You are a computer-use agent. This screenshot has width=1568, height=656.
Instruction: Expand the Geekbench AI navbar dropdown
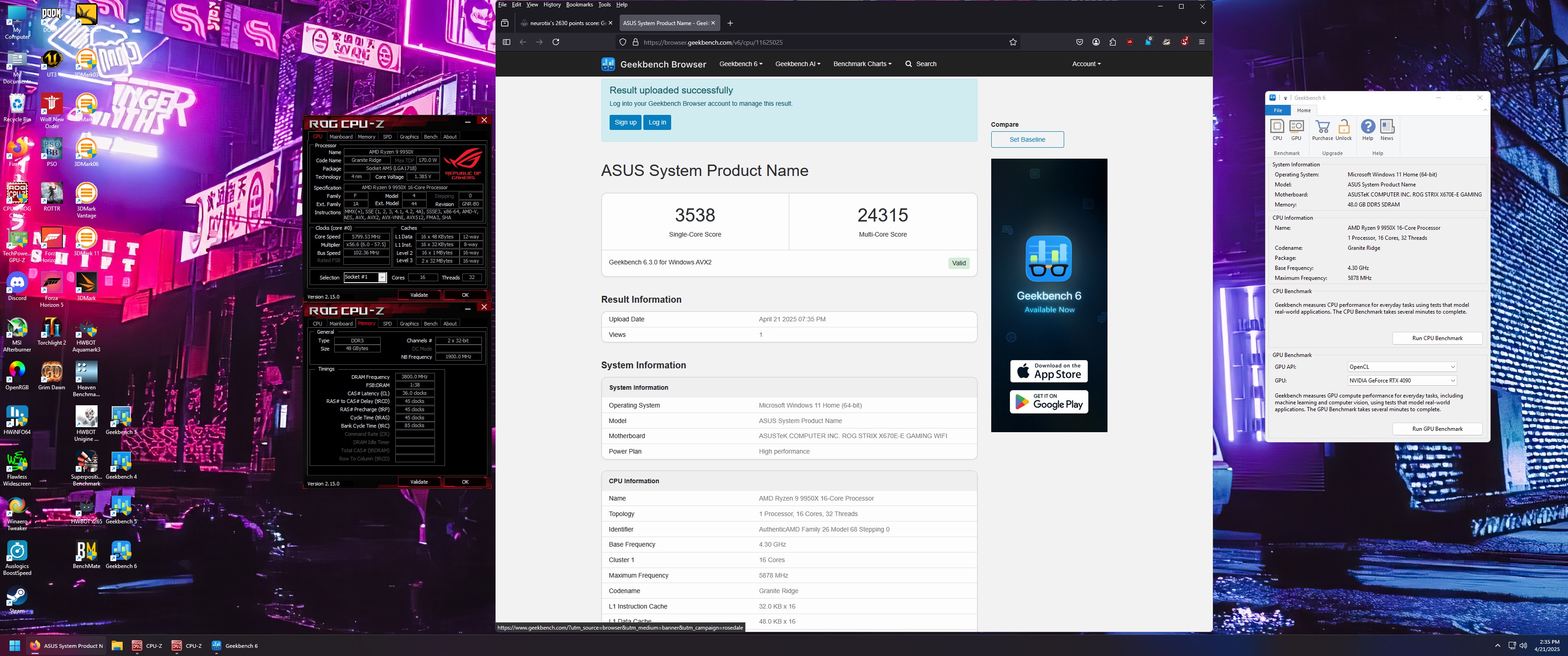click(797, 64)
